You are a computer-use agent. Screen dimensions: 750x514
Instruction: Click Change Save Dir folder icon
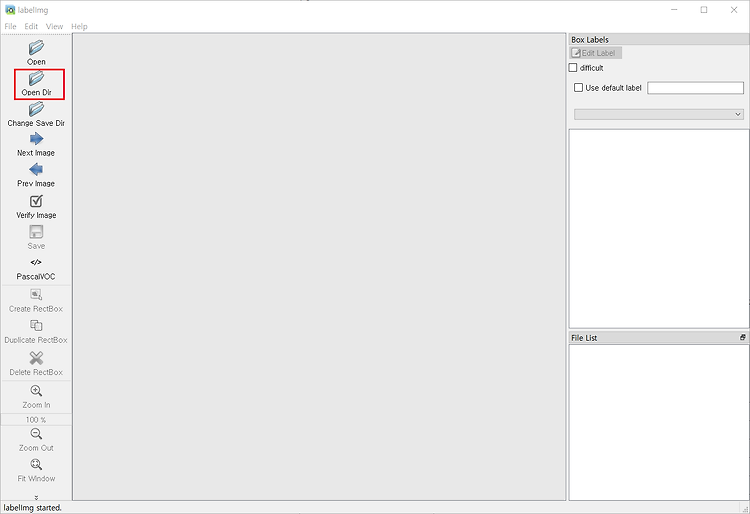pyautogui.click(x=36, y=109)
